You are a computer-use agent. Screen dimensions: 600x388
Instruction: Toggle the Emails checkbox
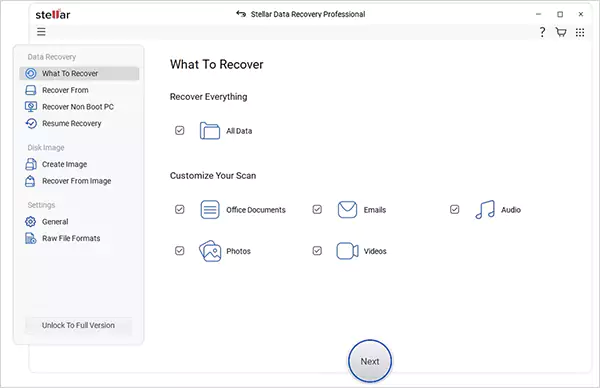[317, 209]
